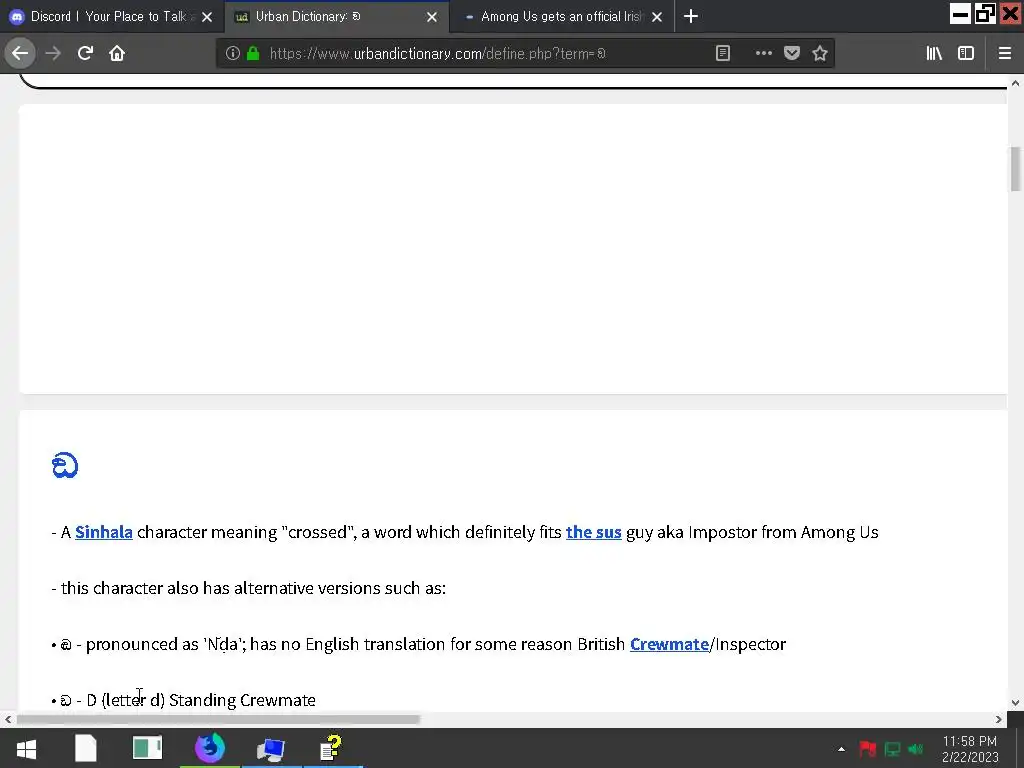Open the taskbar clock and date
The height and width of the screenshot is (768, 1024).
pos(970,749)
